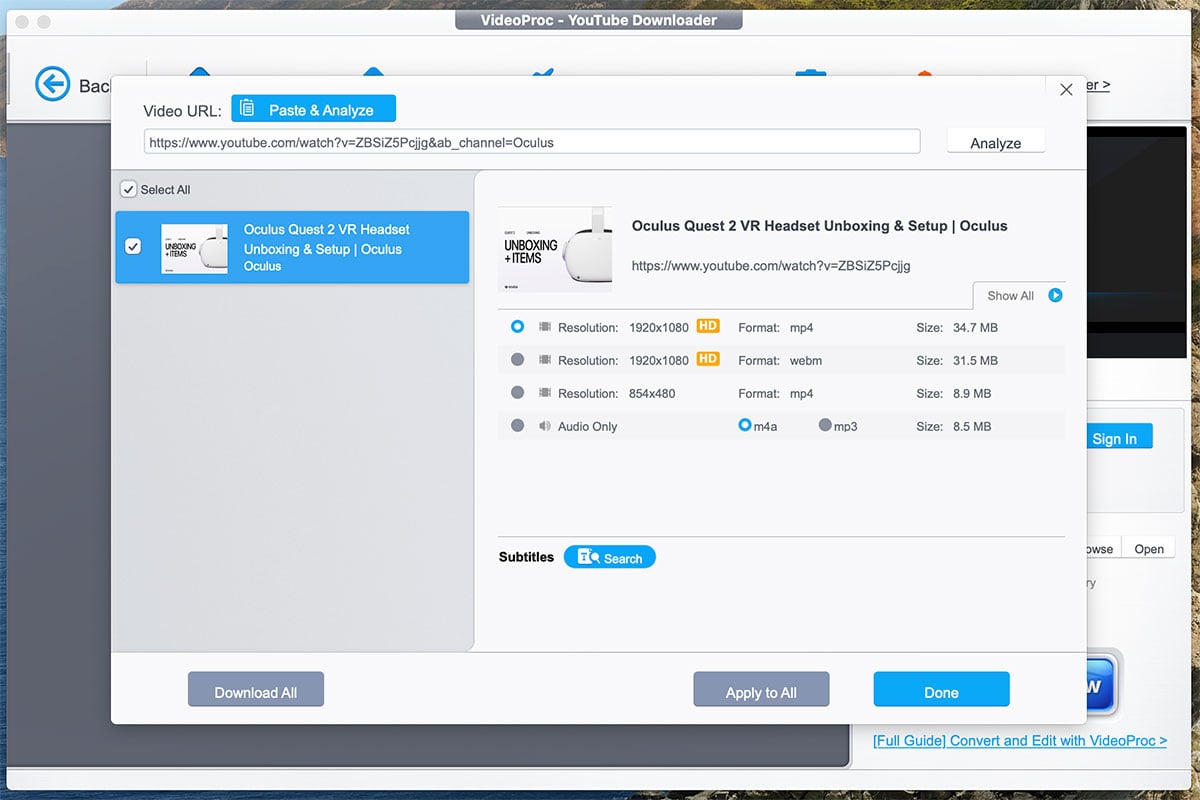
Task: Click the film icon on the 34.7 MB row
Action: (545, 327)
